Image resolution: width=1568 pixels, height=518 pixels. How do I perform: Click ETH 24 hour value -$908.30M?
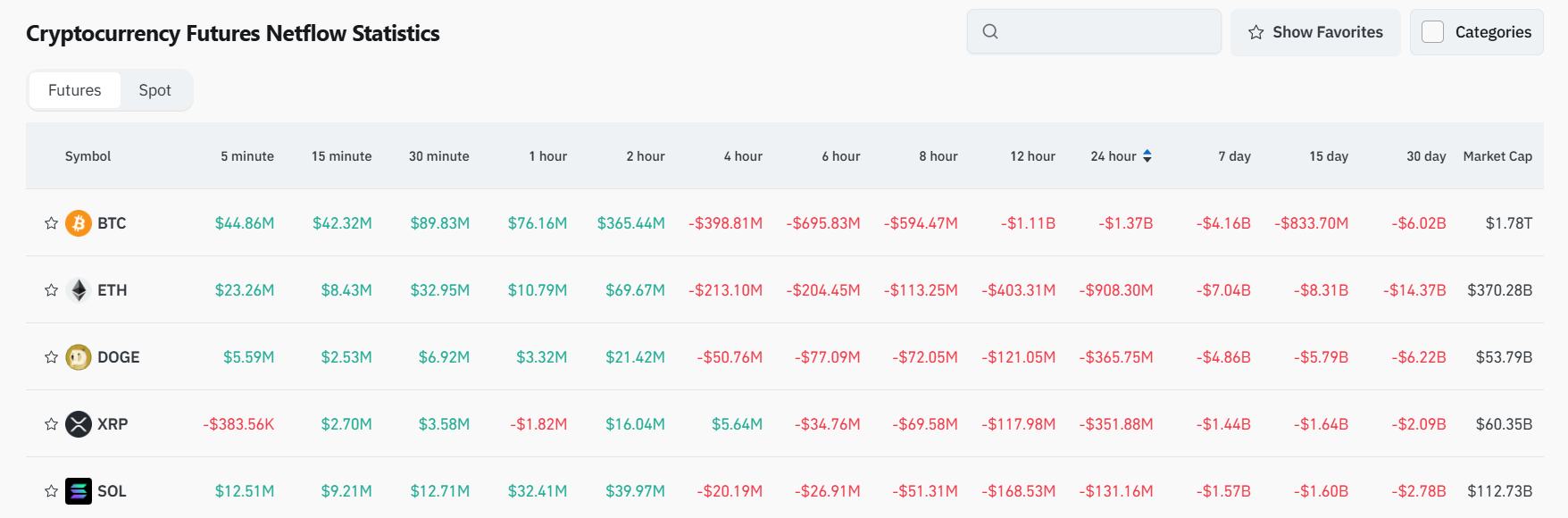1116,290
